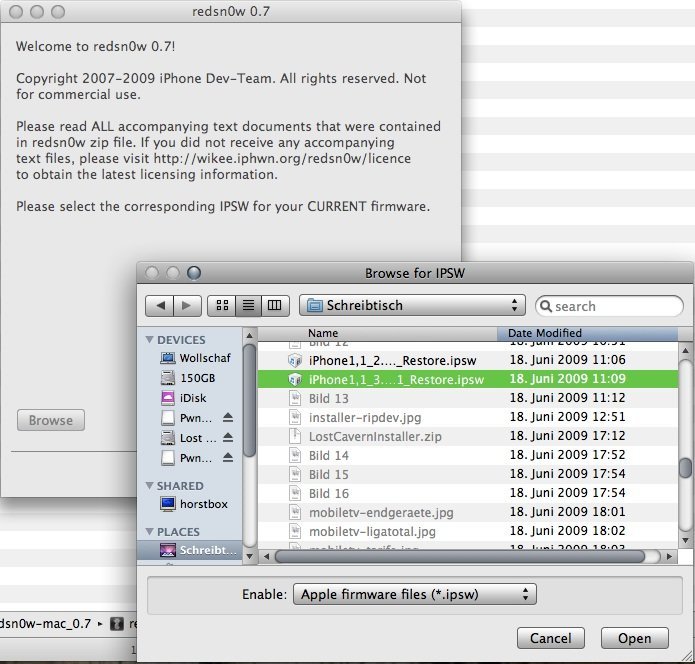Click the file list scroll left arrow
The image size is (695, 664).
(x=266, y=556)
